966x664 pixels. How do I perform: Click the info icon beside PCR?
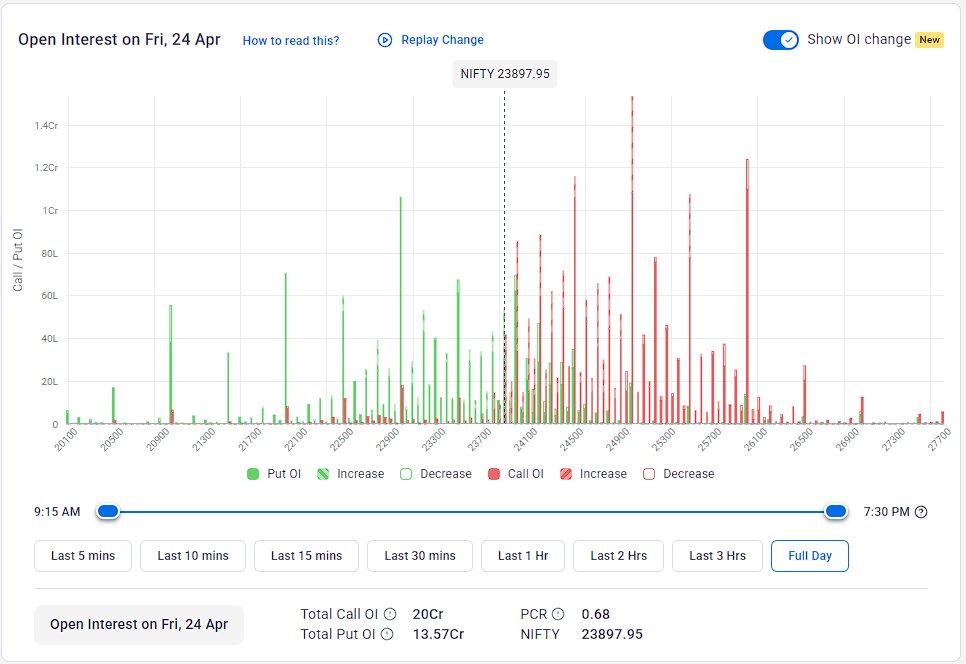click(x=557, y=614)
